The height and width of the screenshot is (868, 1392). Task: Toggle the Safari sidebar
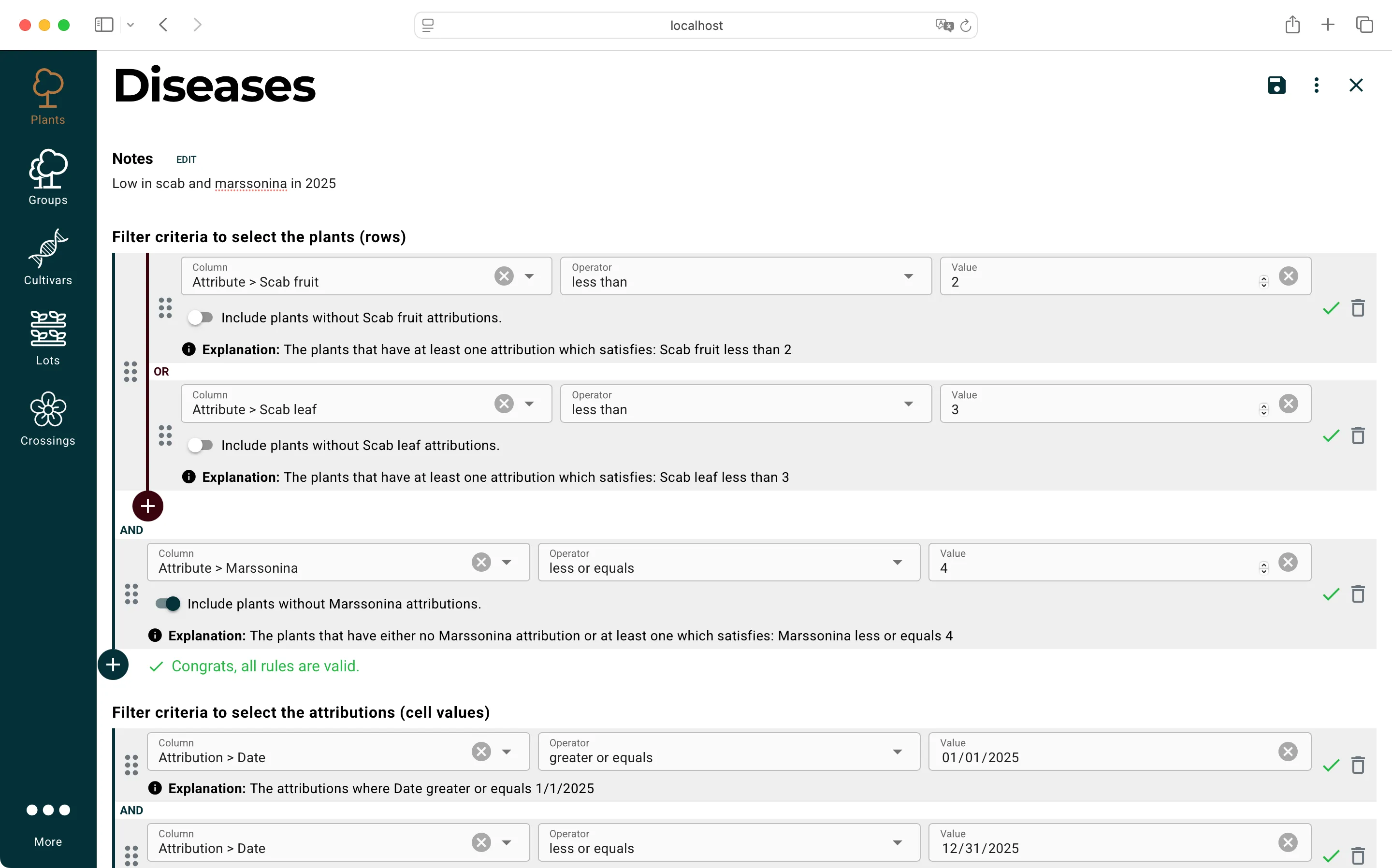coord(103,25)
